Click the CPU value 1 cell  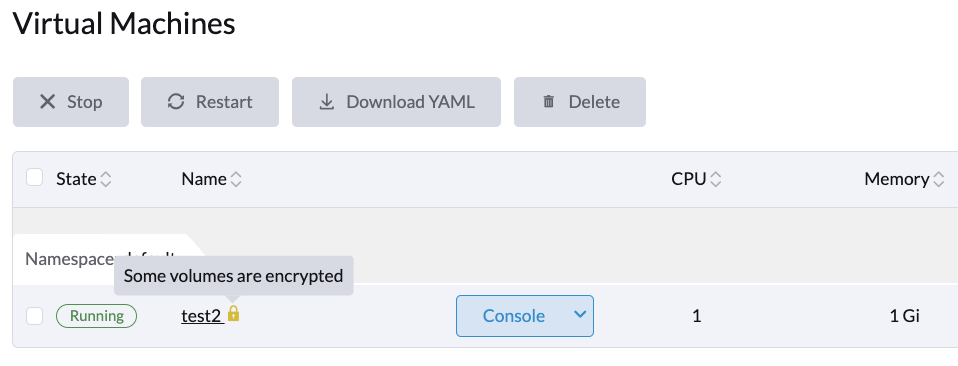697,316
